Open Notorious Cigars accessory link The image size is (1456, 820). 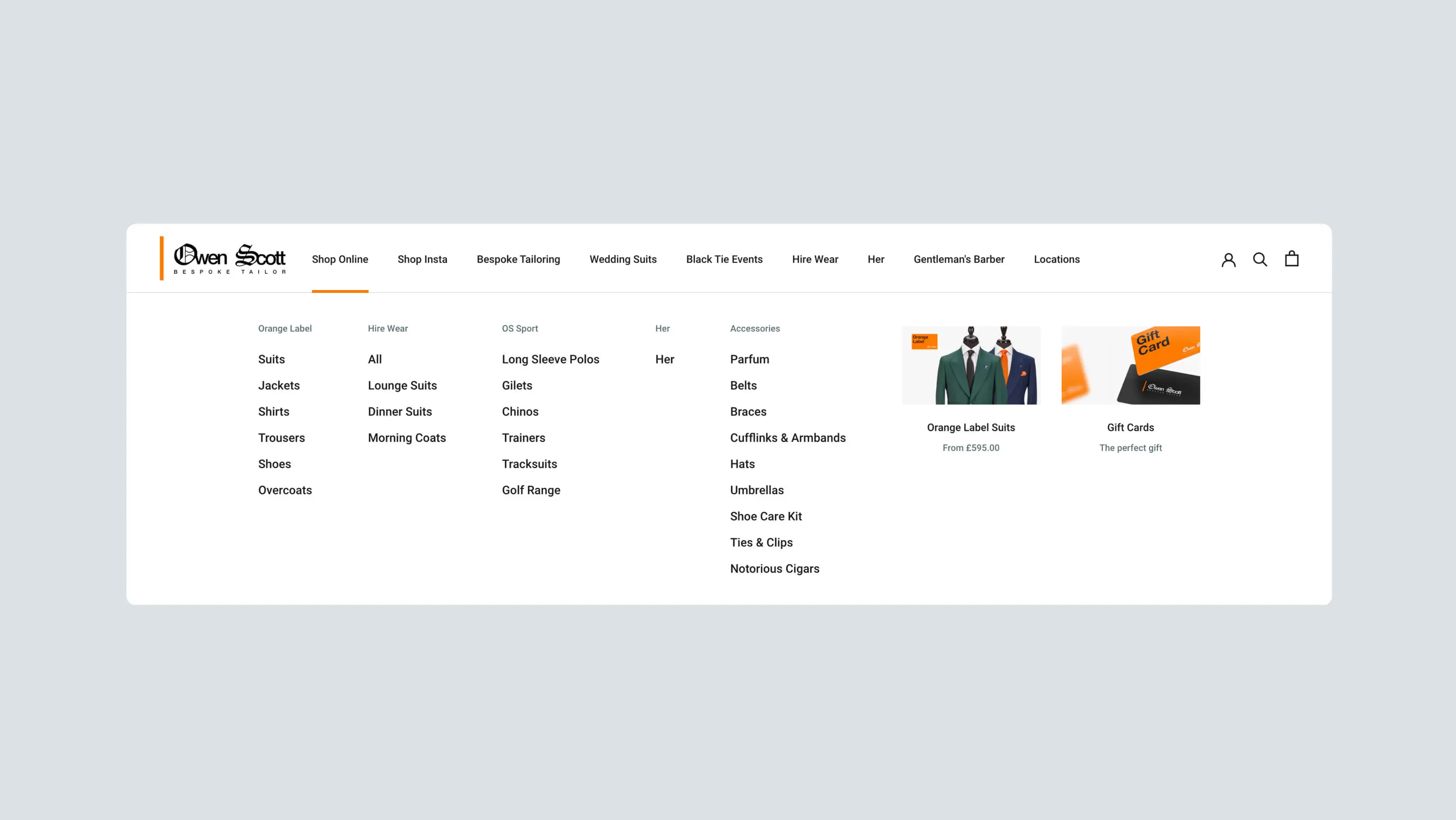pyautogui.click(x=774, y=568)
